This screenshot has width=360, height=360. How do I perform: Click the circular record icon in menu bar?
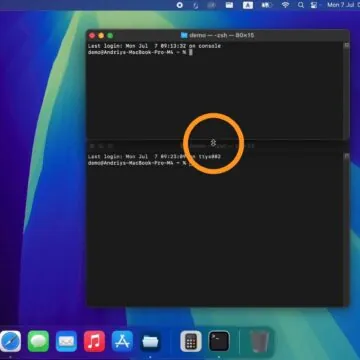pyautogui.click(x=180, y=5)
